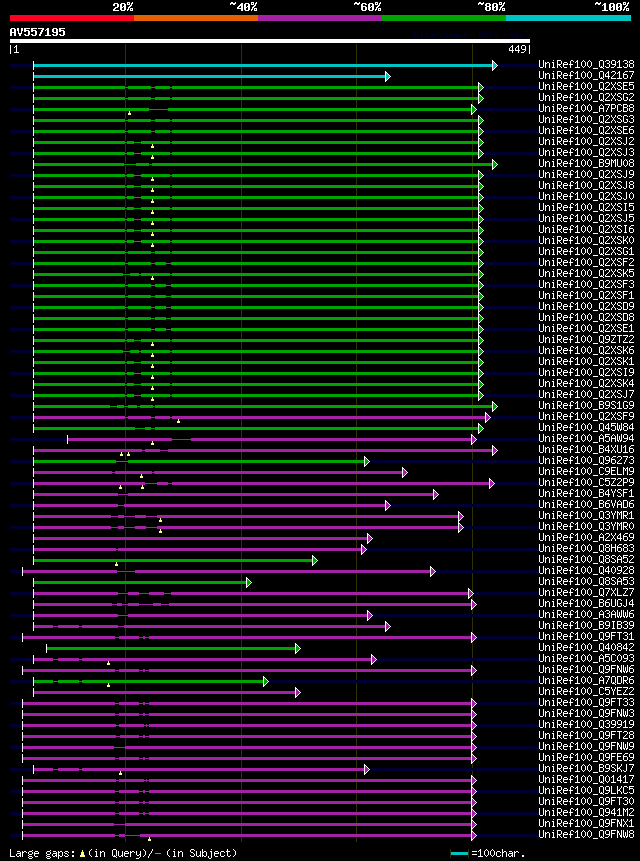
Task: Click the UniRef100_Q3YMR0 label
Action: pyautogui.click(x=586, y=527)
